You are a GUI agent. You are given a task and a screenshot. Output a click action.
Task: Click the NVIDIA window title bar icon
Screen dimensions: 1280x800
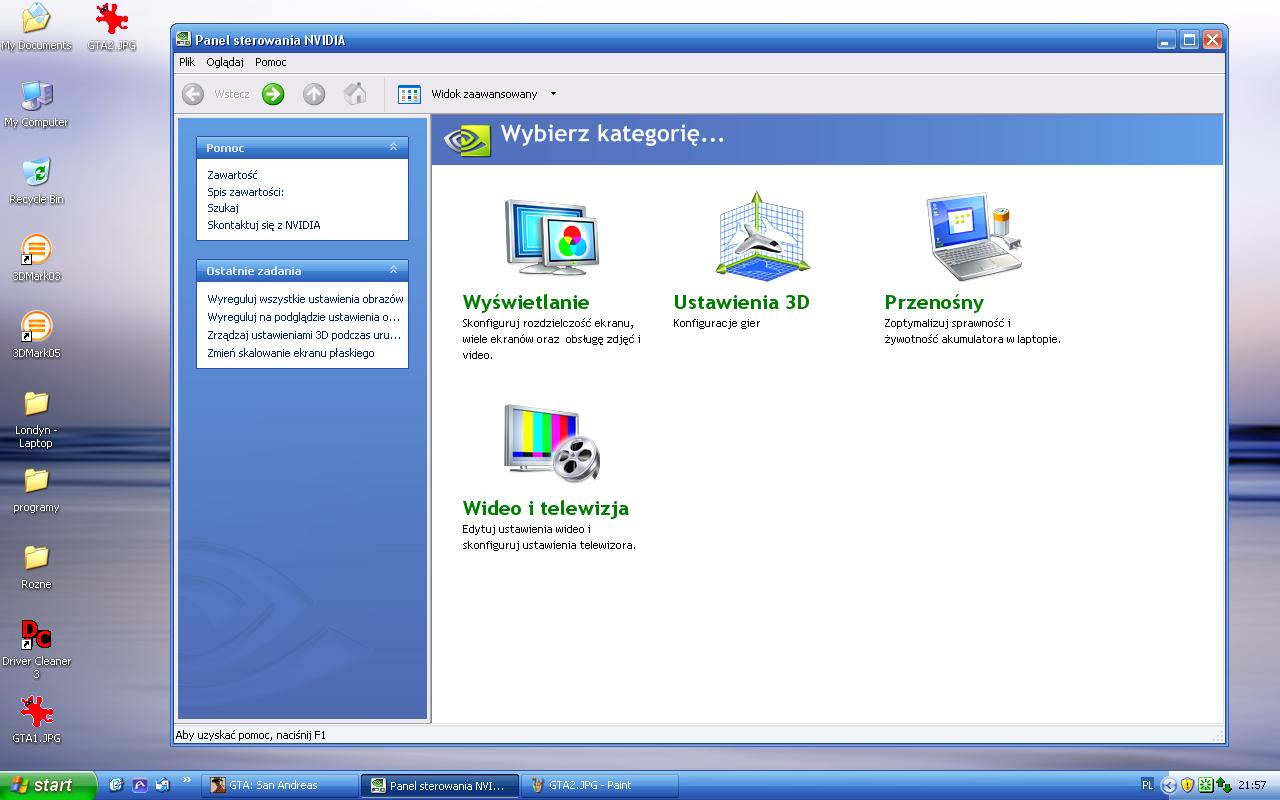click(183, 40)
